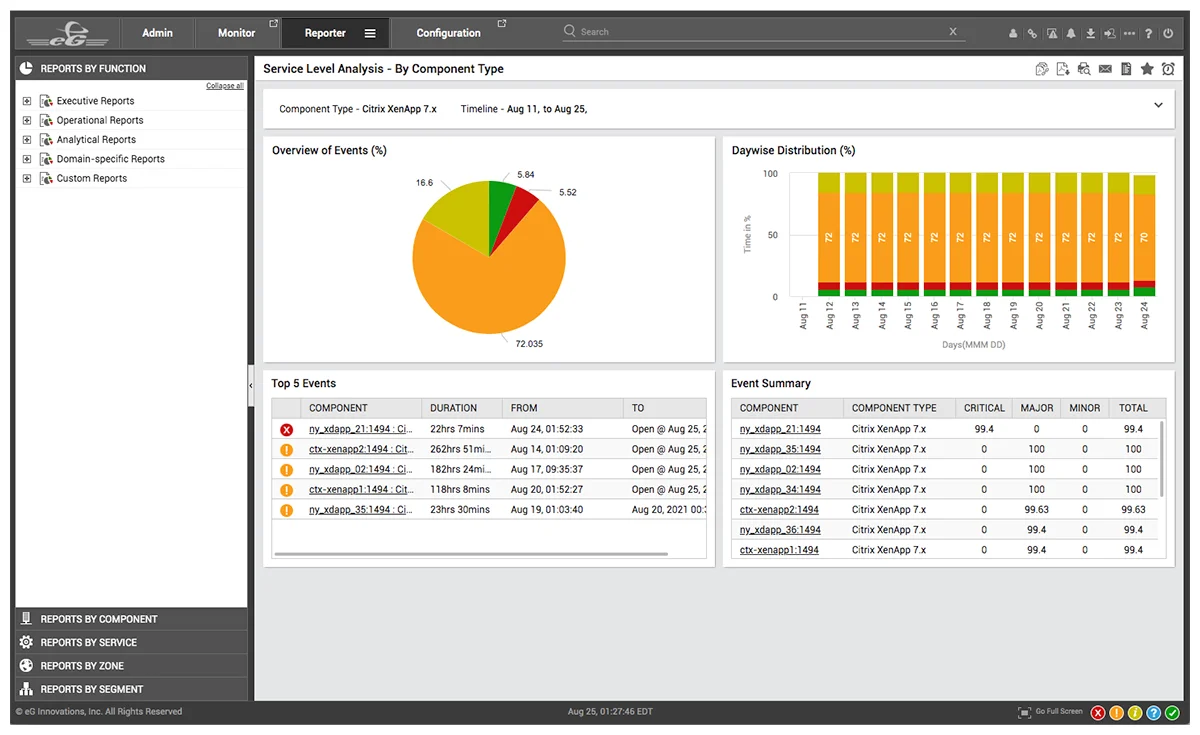The height and width of the screenshot is (735, 1200).
Task: Sort by the CRITICAL column header
Action: click(984, 408)
